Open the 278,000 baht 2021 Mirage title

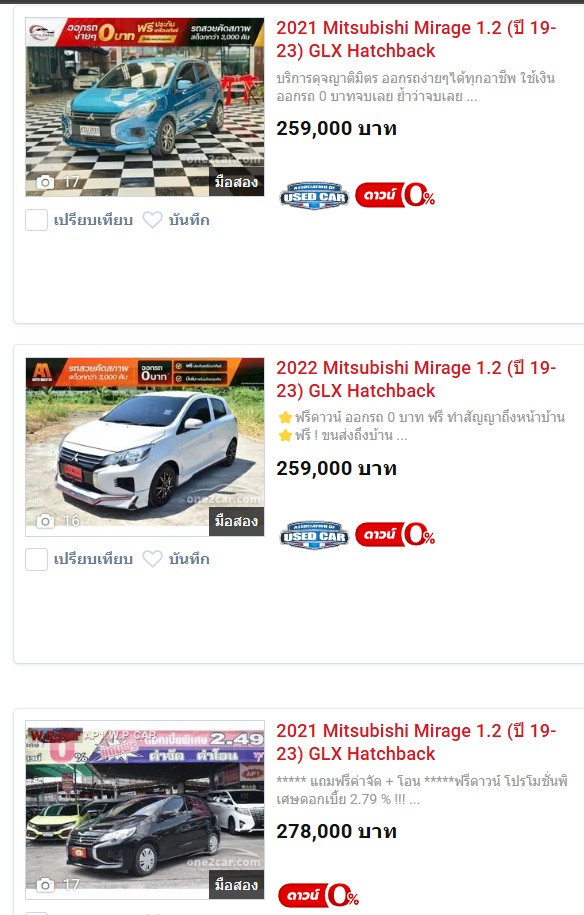coord(416,742)
